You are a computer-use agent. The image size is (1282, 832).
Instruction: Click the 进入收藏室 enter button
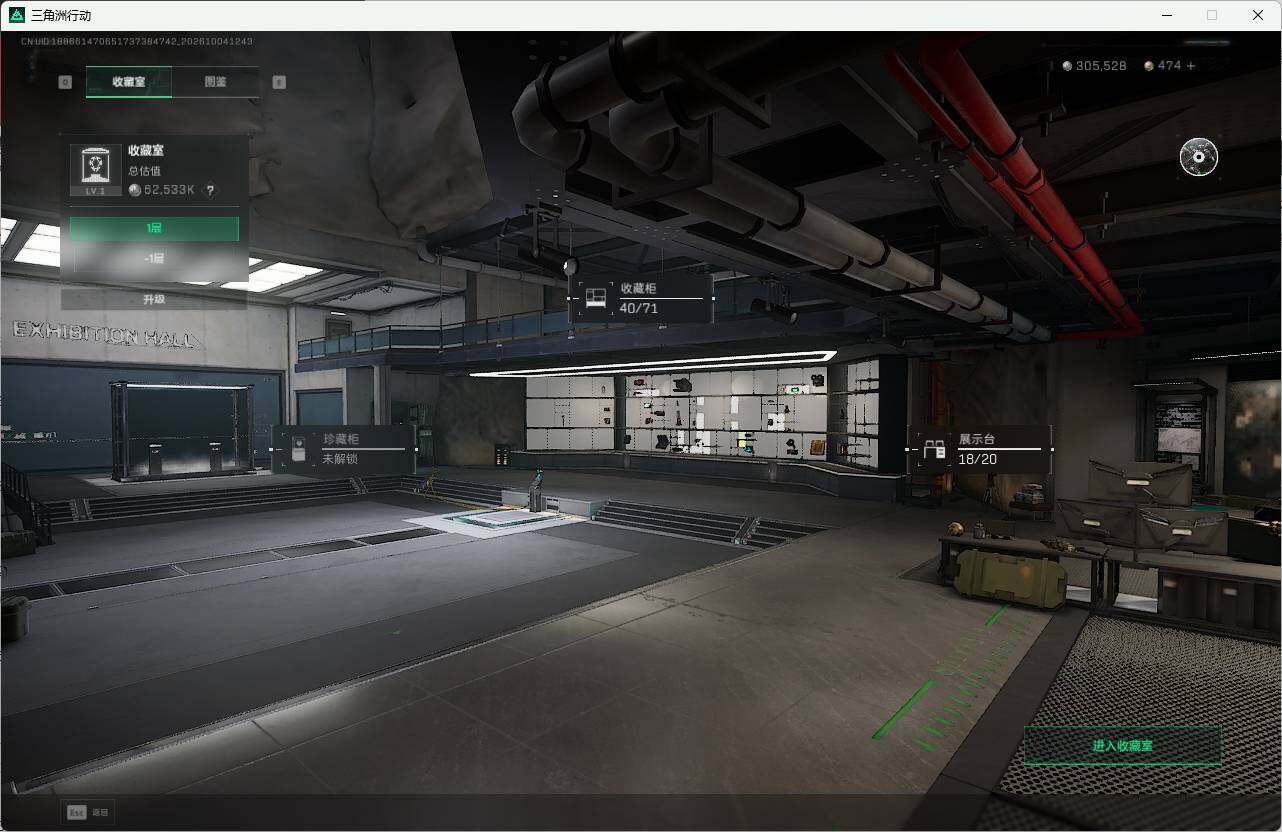[x=1122, y=746]
